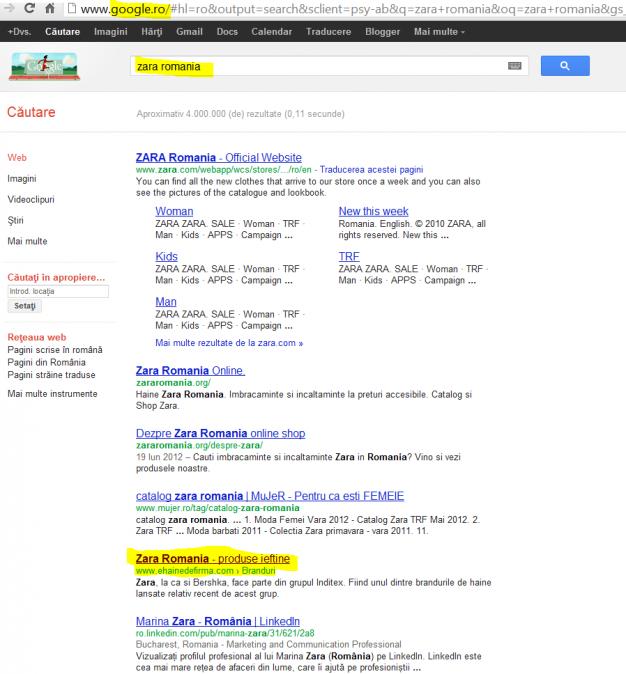This screenshot has height=674, width=626.
Task: Expand the 'Mai multe' dropdown in top bar
Action: [439, 32]
